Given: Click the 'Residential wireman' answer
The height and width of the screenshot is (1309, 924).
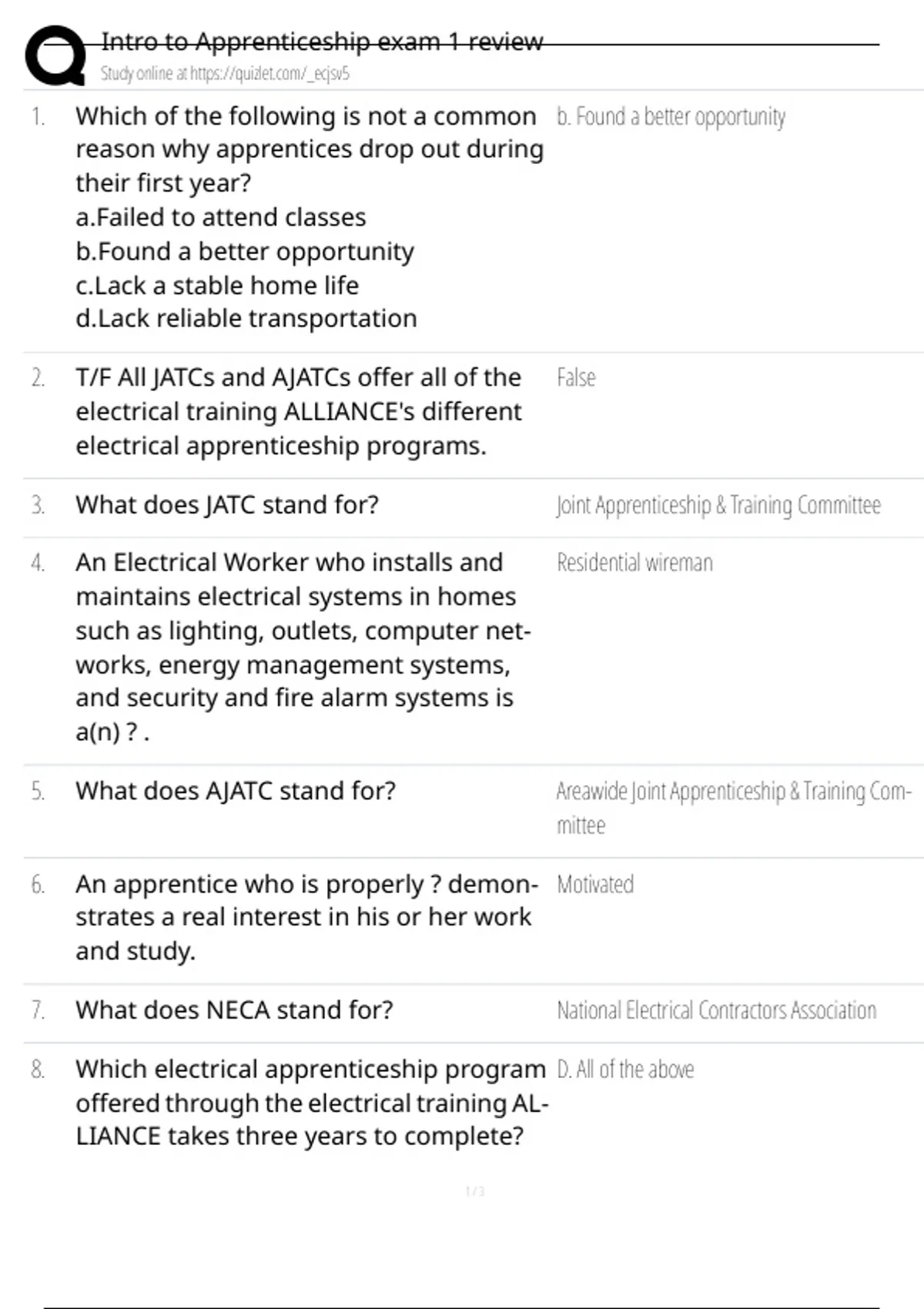Looking at the screenshot, I should tap(634, 563).
